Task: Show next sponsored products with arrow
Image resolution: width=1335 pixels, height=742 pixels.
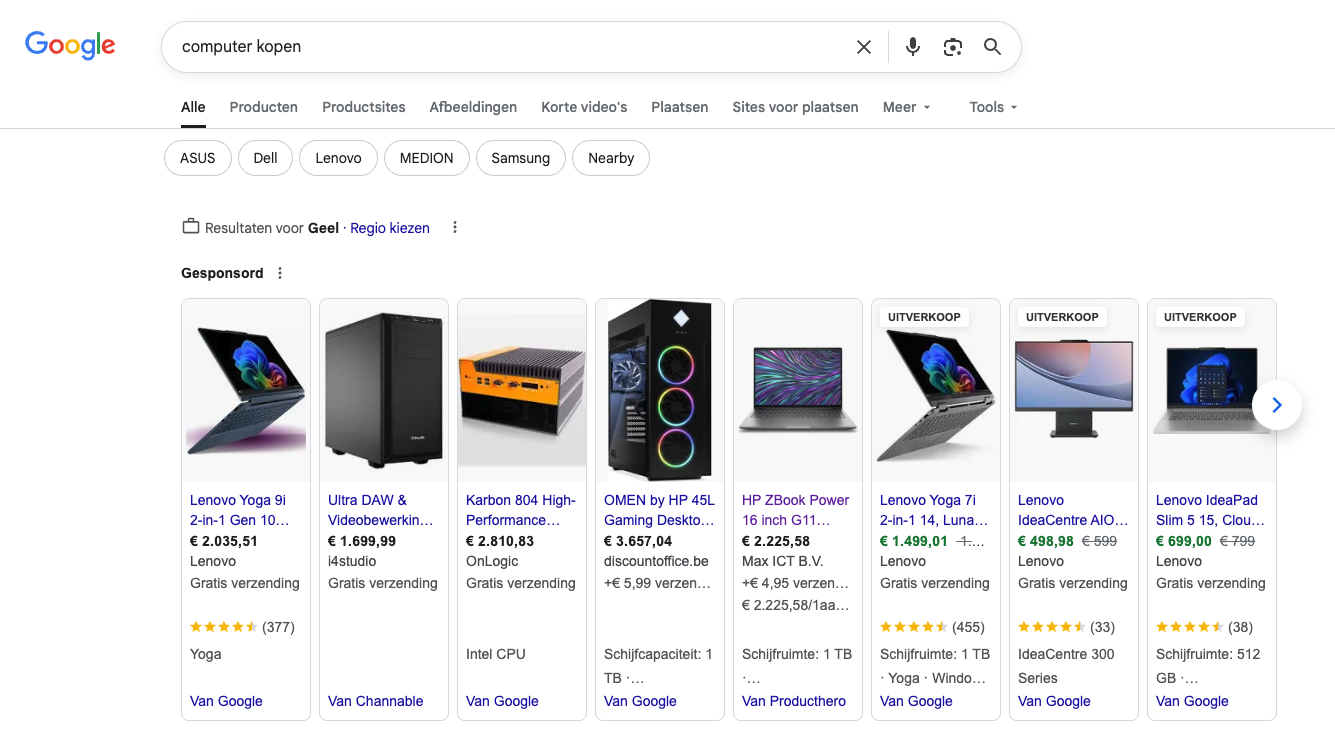Action: point(1276,405)
